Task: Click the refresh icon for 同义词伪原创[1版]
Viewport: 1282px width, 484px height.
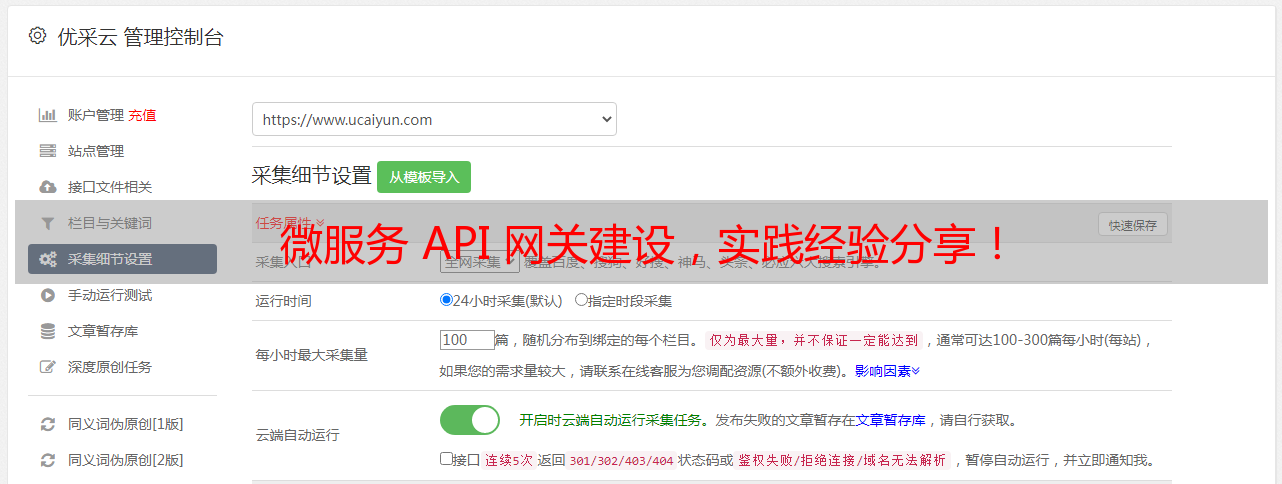Action: tap(48, 424)
